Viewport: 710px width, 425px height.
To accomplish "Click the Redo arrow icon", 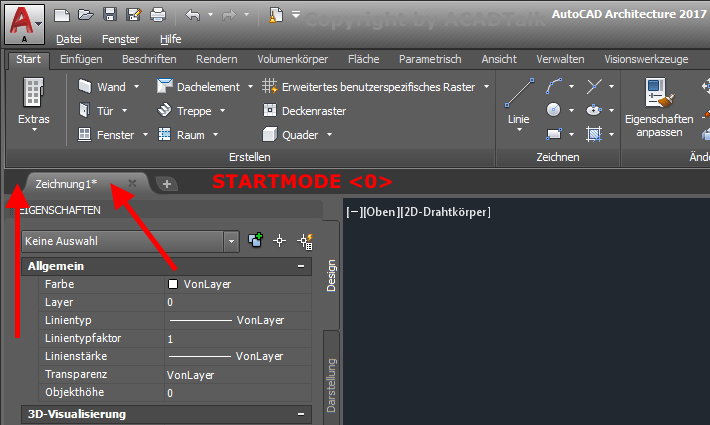I will pos(230,15).
